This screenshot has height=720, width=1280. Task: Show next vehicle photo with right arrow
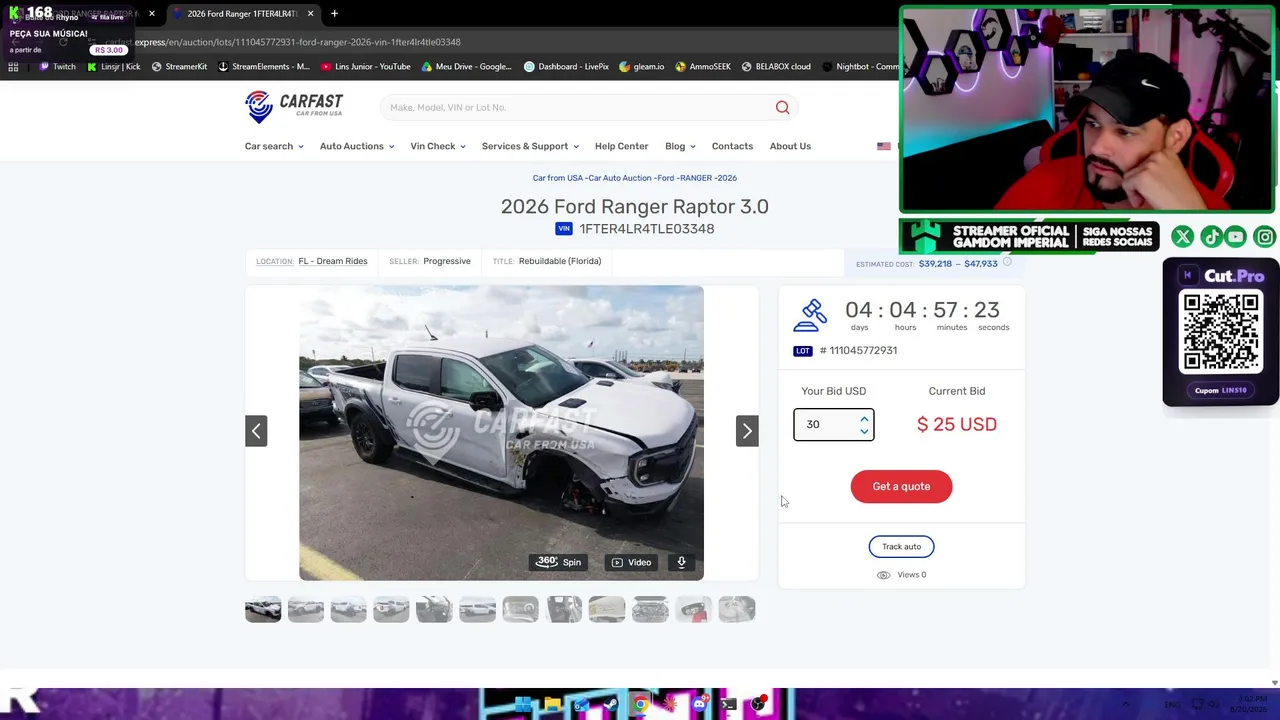[x=747, y=431]
